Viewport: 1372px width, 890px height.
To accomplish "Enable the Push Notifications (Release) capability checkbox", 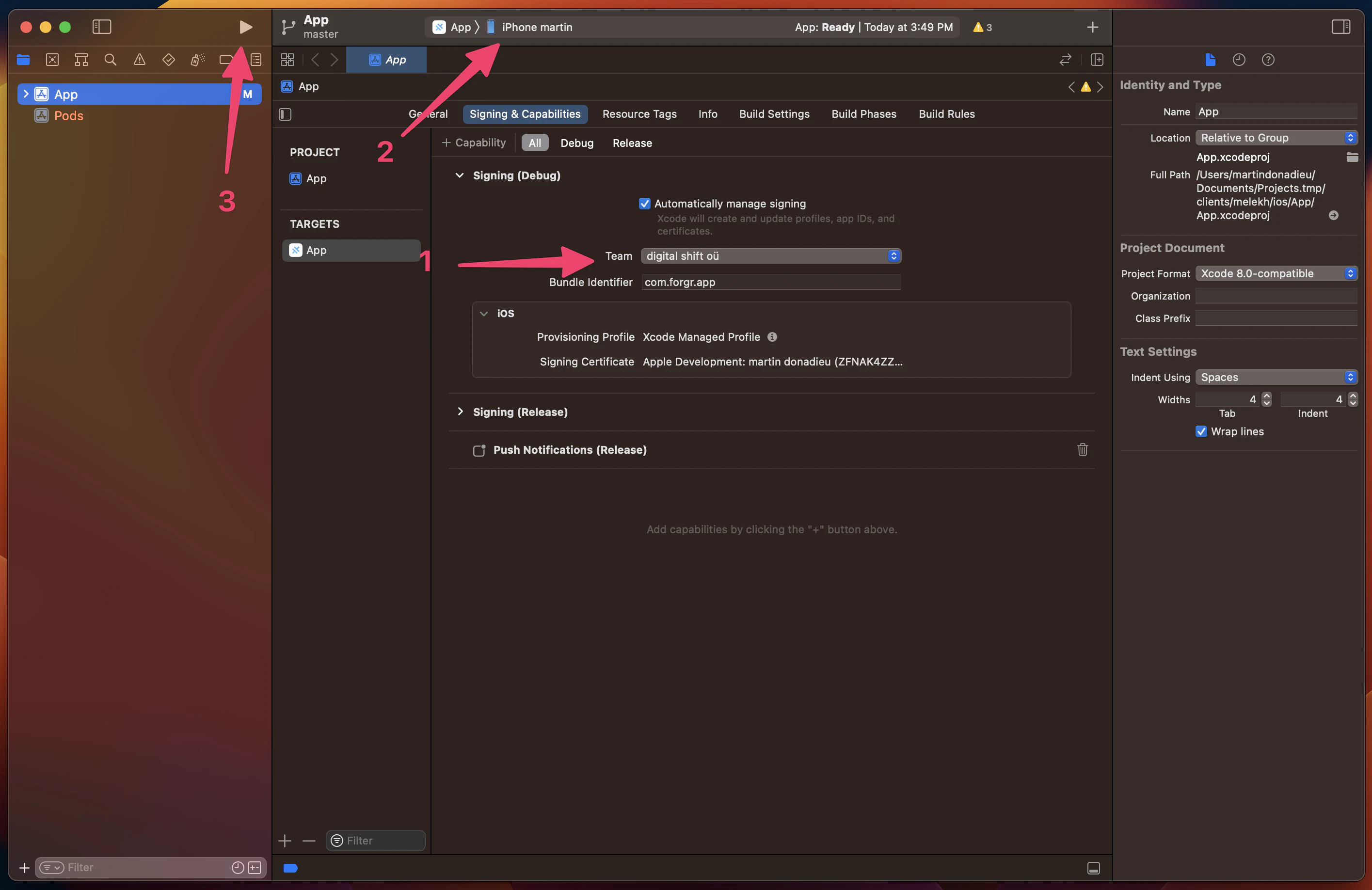I will coord(479,450).
